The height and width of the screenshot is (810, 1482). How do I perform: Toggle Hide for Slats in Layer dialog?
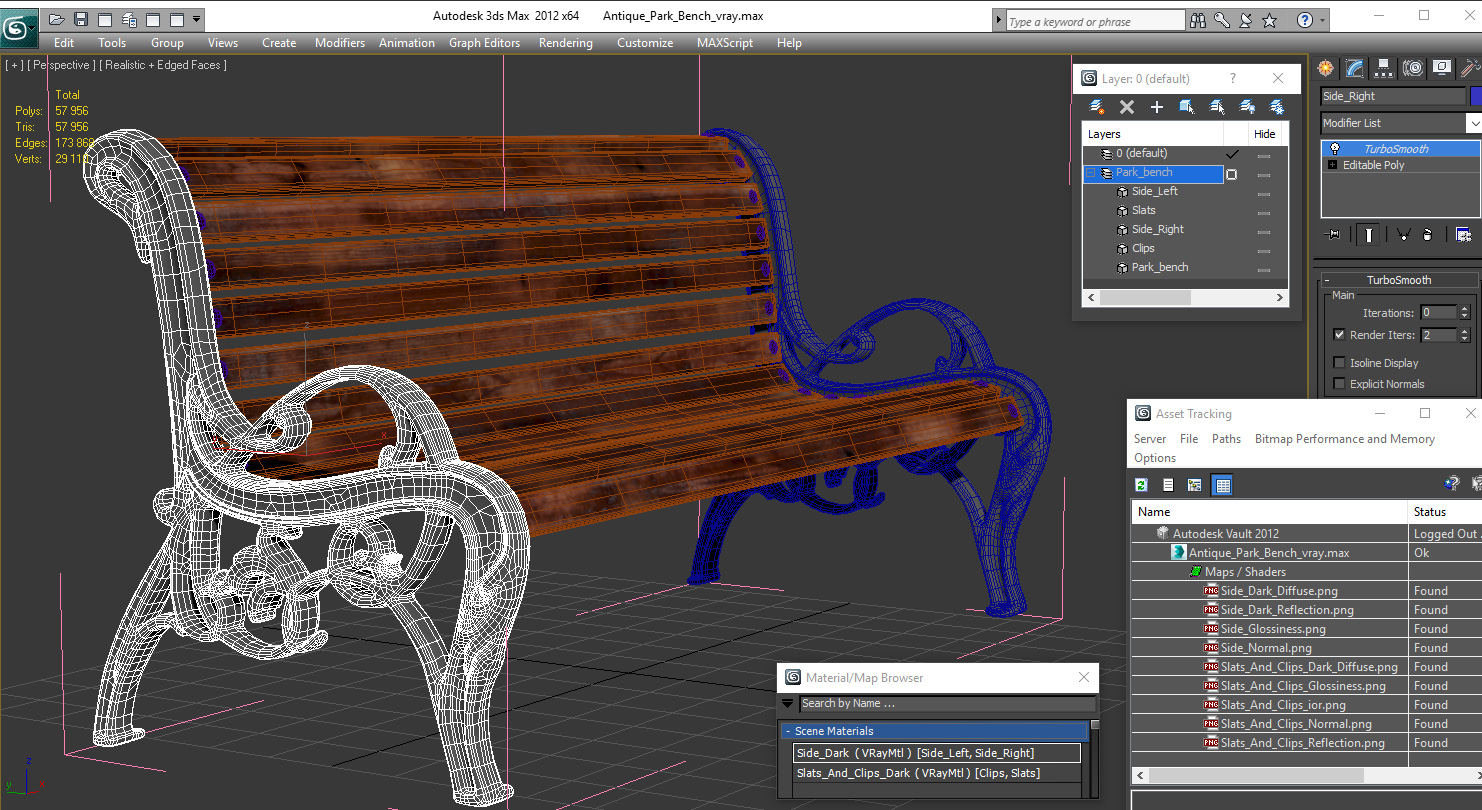[x=1264, y=212]
